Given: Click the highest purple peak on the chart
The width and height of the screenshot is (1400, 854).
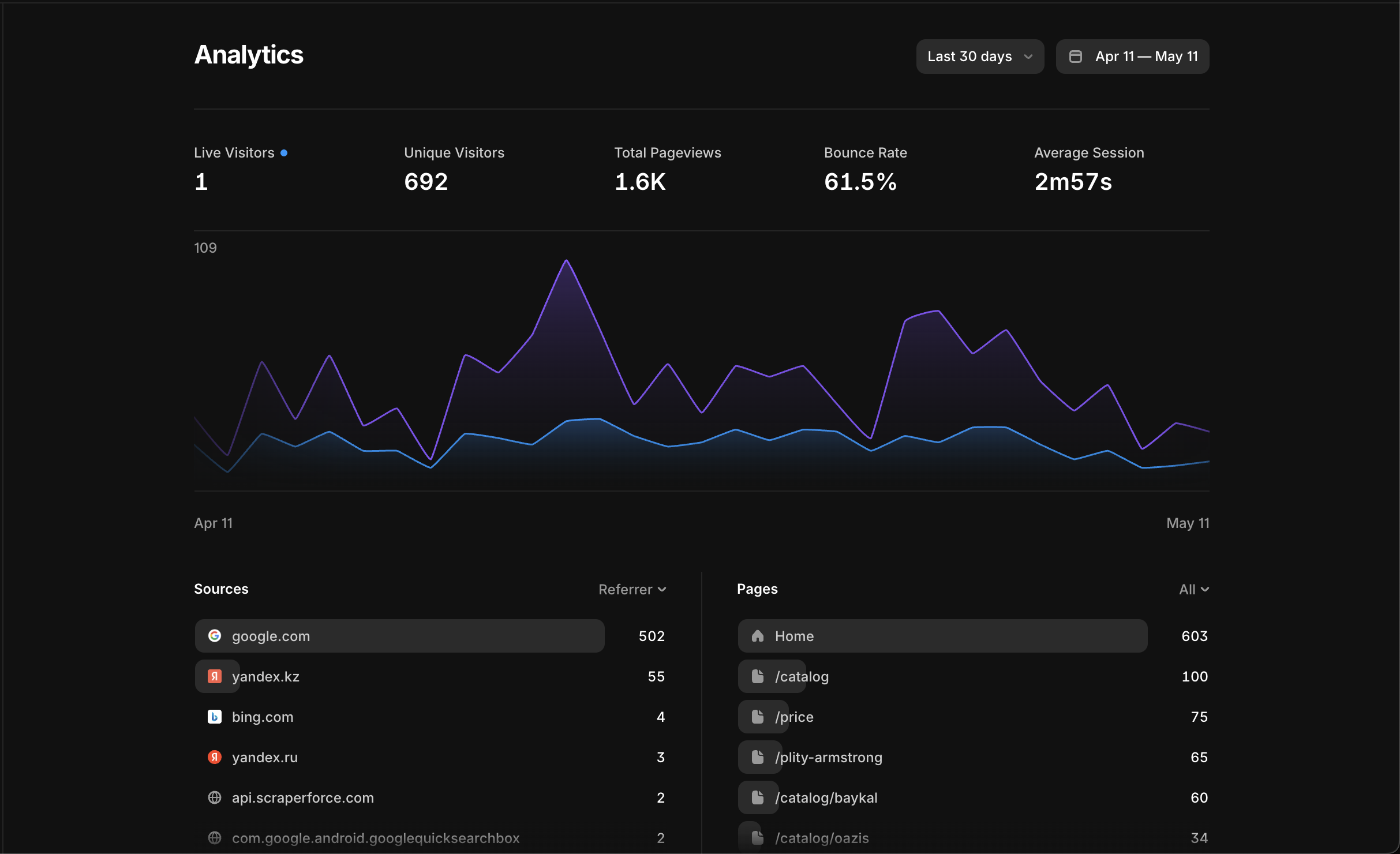Looking at the screenshot, I should tap(567, 261).
